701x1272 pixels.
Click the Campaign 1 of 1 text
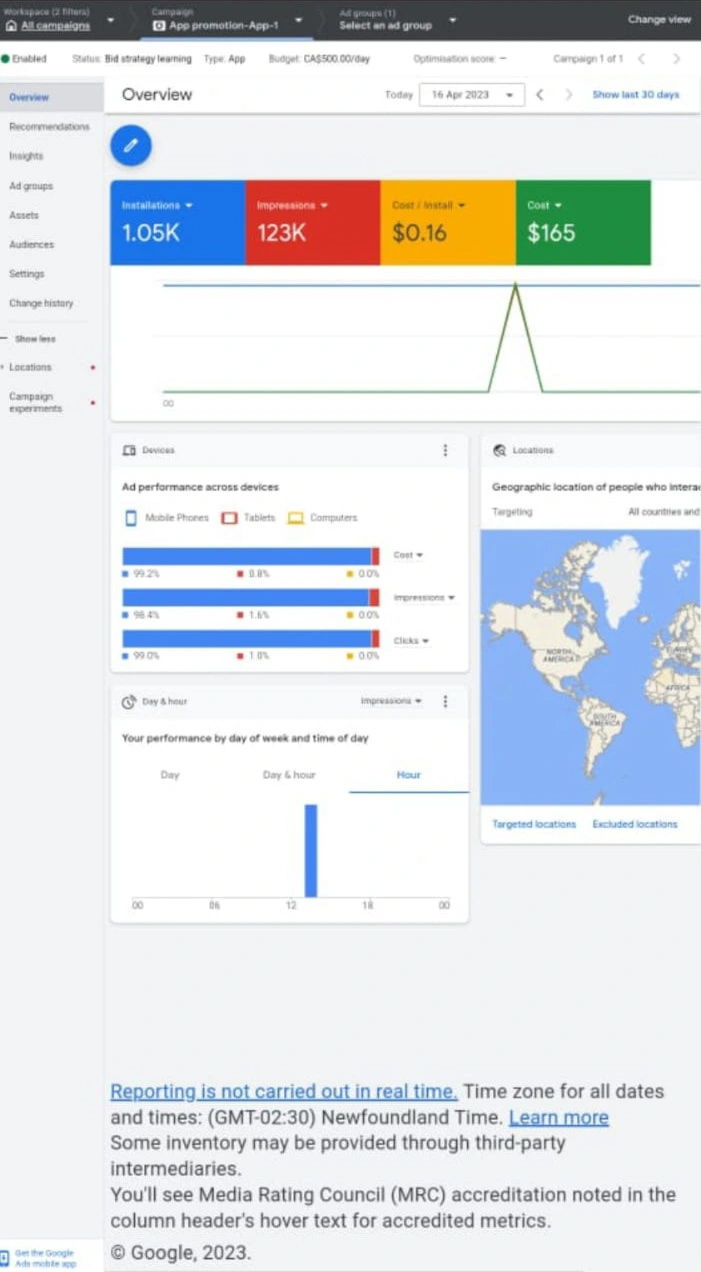click(x=588, y=59)
